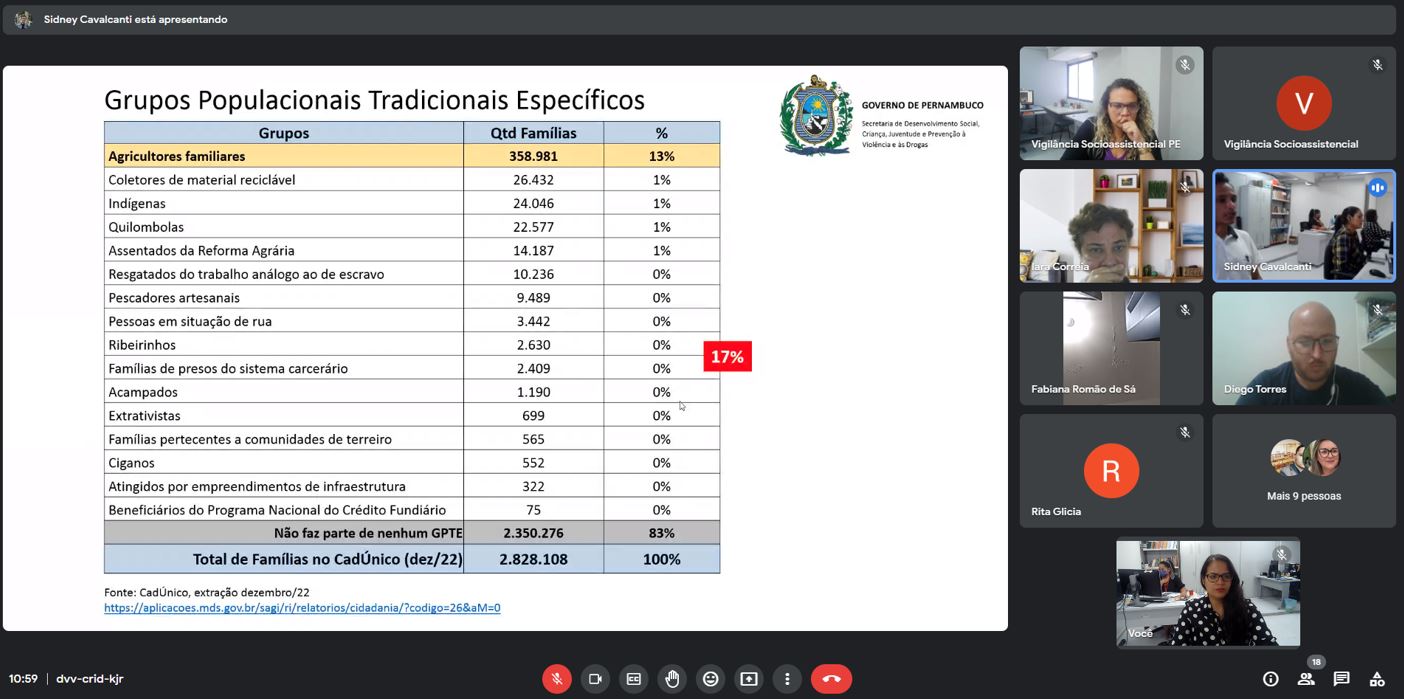
Task: Open the Activities panel icon
Action: (1377, 679)
